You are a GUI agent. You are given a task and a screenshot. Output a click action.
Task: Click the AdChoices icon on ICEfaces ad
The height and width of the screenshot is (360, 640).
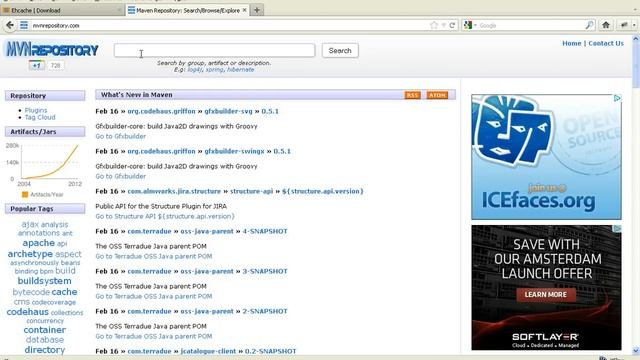click(x=617, y=98)
